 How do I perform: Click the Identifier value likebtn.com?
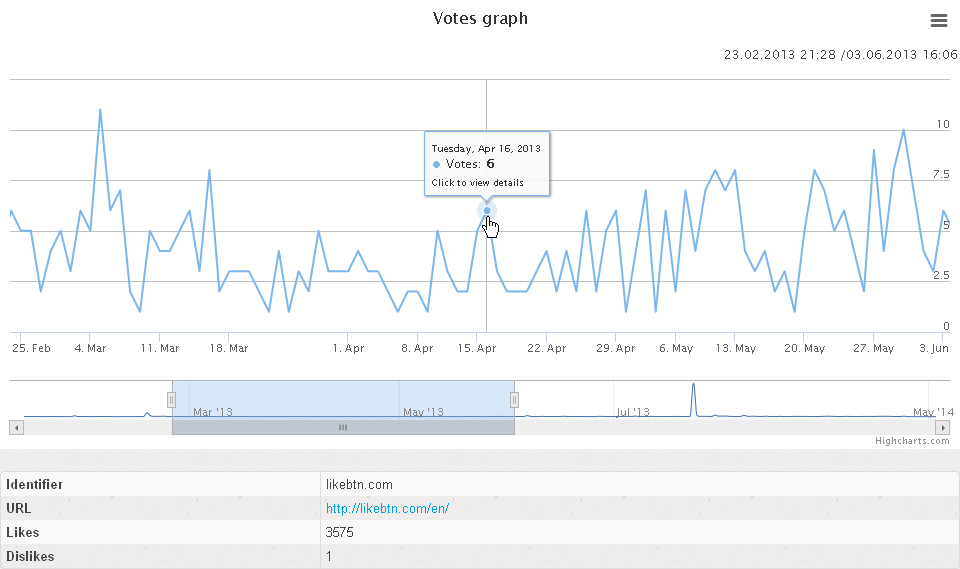pyautogui.click(x=359, y=484)
